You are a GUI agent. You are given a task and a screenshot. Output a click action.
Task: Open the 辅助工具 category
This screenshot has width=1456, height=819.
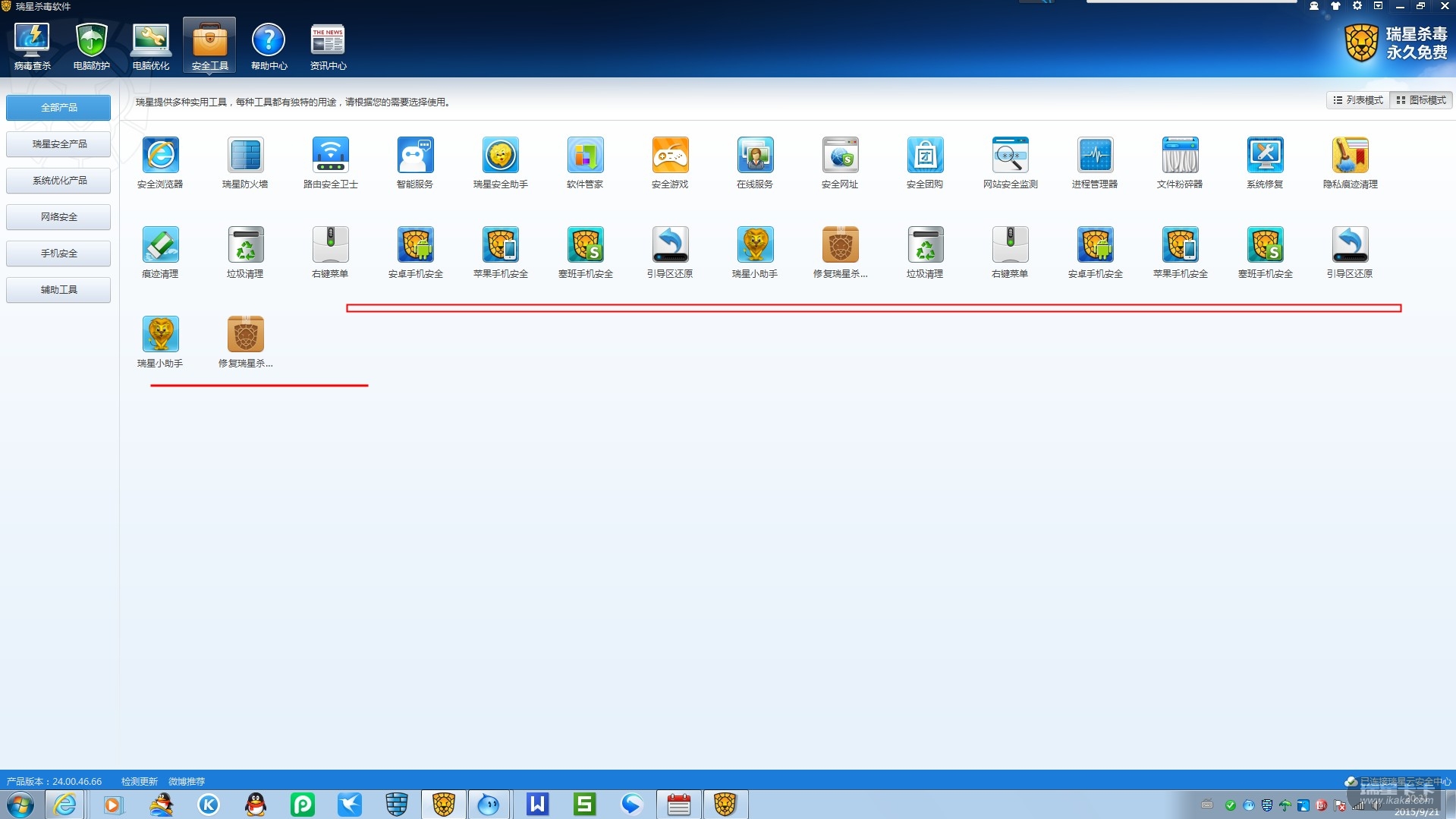58,290
